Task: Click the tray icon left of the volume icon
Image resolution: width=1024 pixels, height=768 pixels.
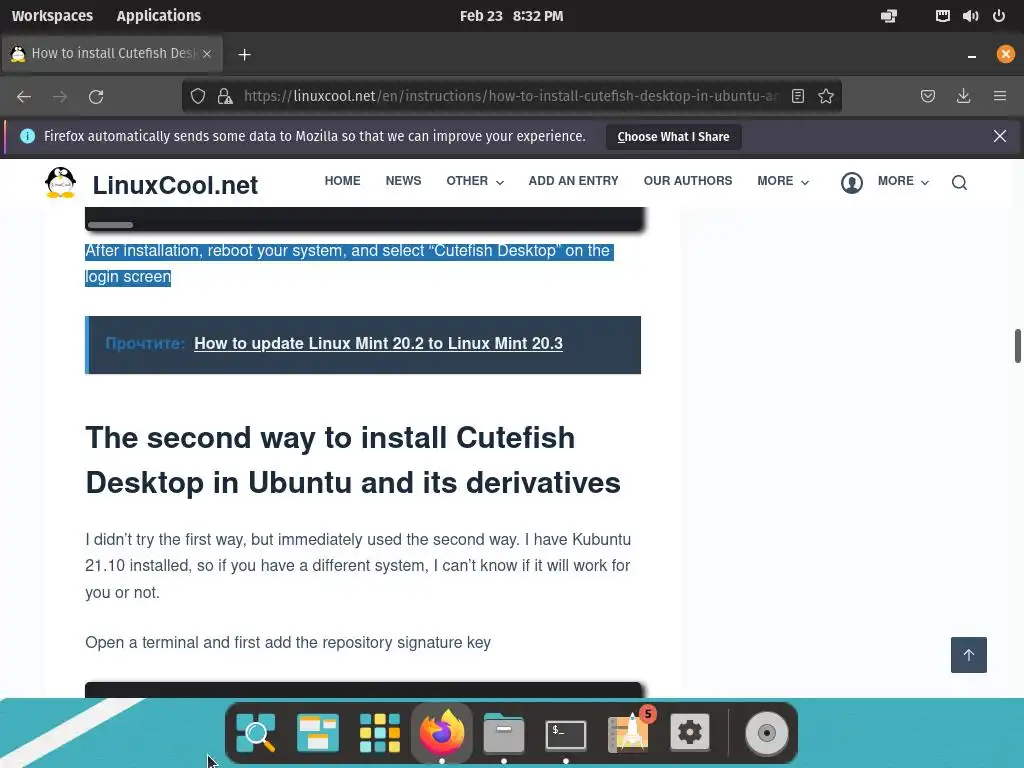Action: pos(942,16)
